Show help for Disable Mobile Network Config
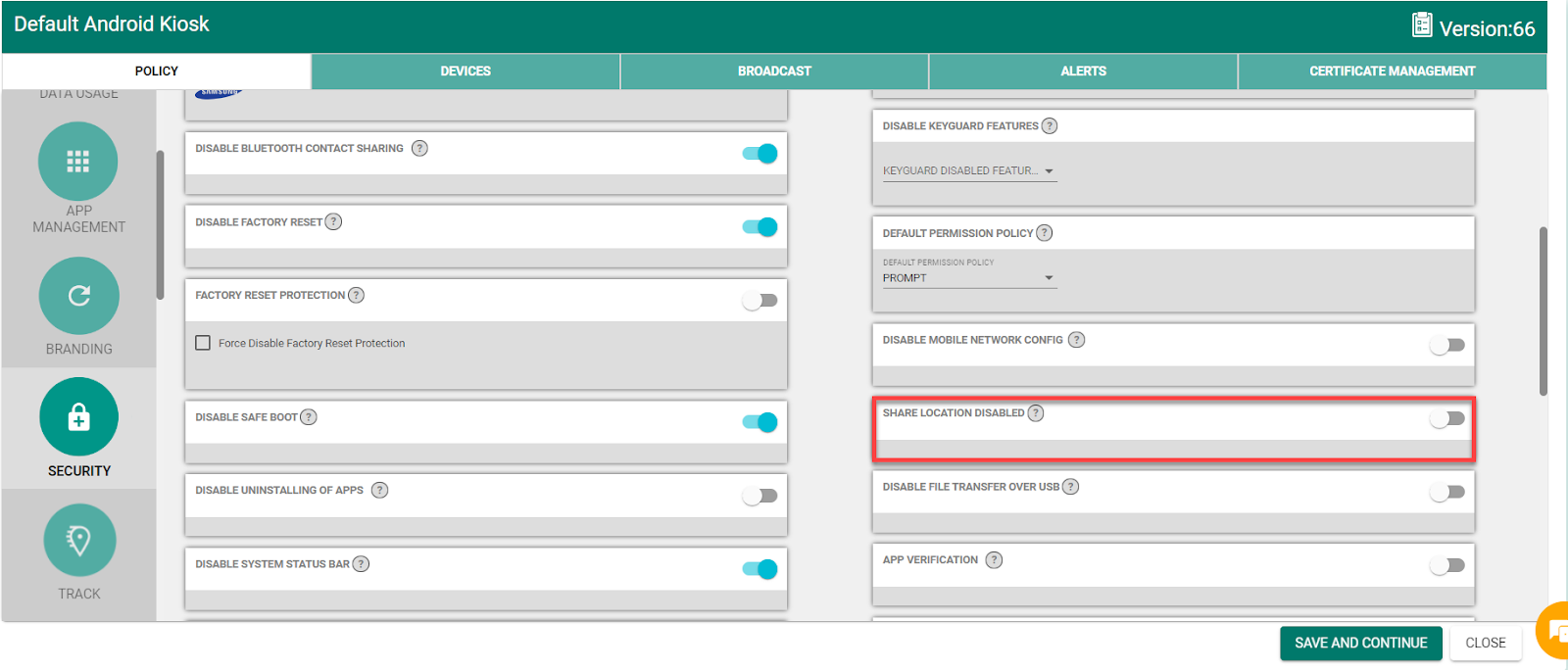Viewport: 1568px width, 670px height. pyautogui.click(x=1076, y=340)
